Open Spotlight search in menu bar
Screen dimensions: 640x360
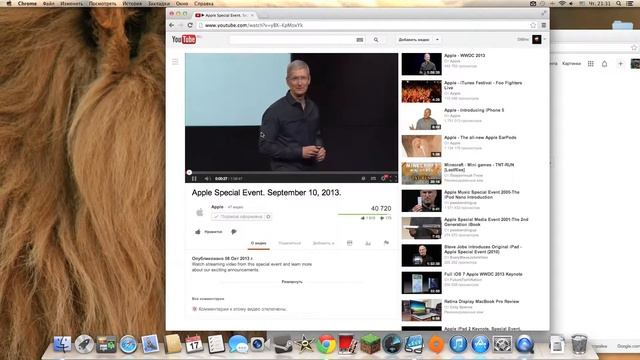[x=619, y=3]
